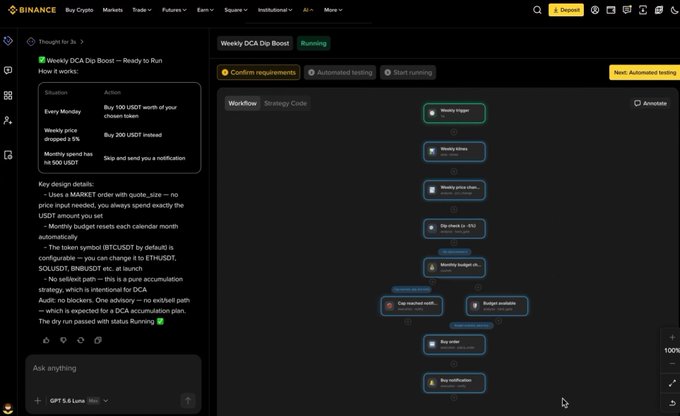Switch to the Strategy Code tab

(285, 103)
